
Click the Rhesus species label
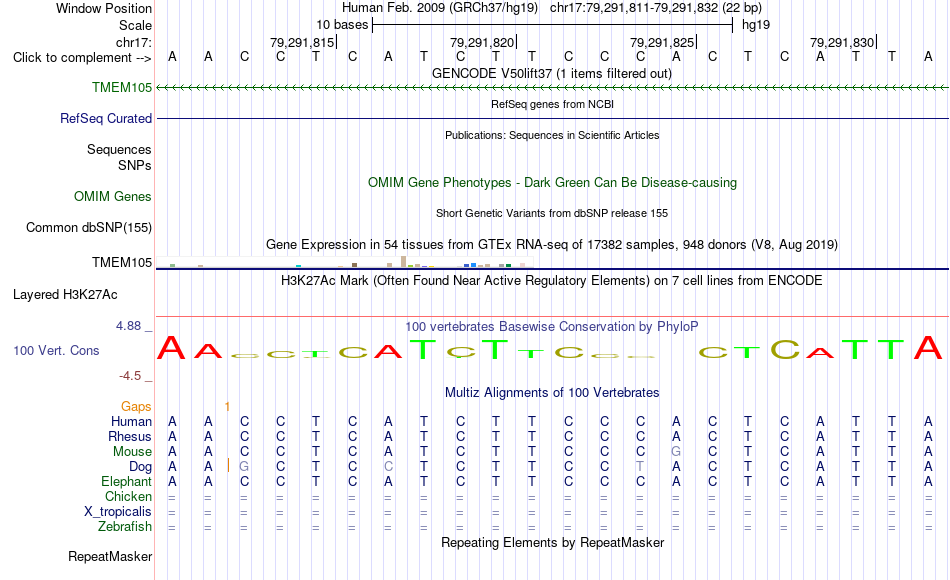(x=130, y=436)
